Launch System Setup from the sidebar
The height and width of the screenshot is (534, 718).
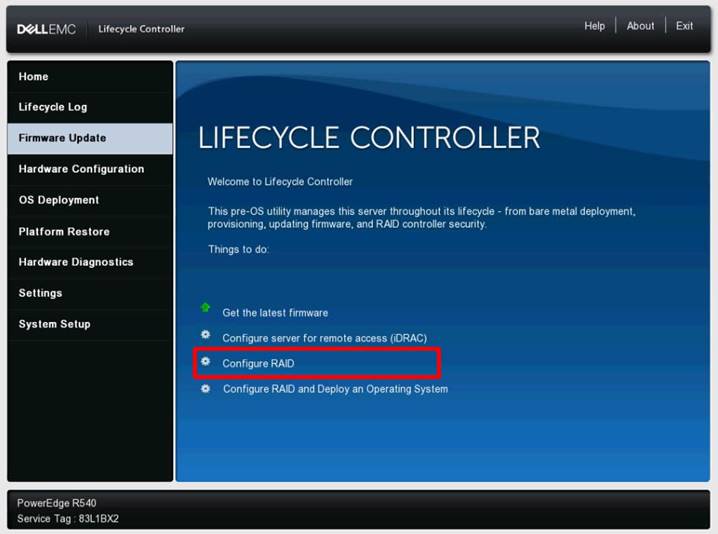click(90, 324)
